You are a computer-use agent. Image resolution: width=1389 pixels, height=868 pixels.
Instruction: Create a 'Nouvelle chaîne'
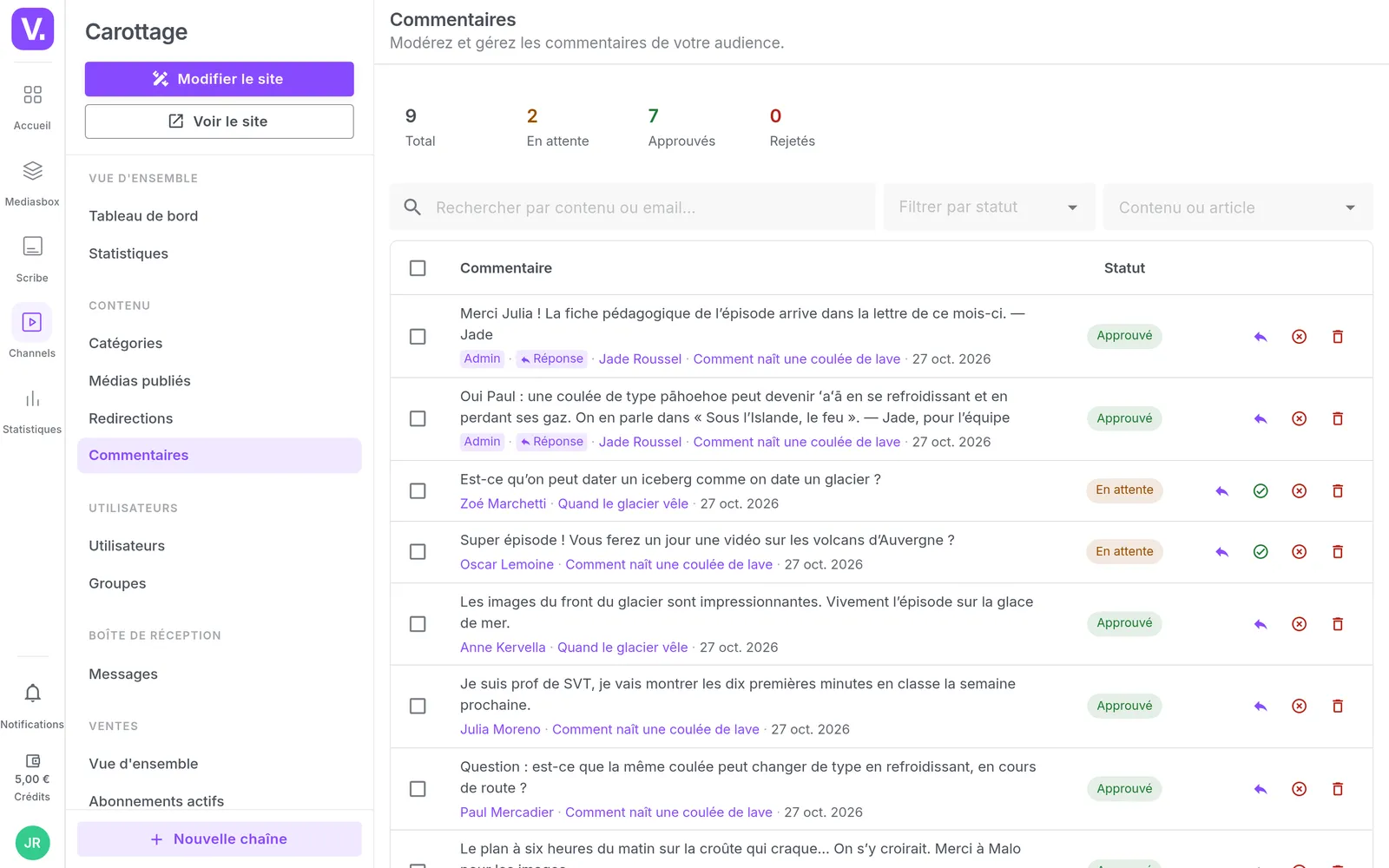click(220, 839)
